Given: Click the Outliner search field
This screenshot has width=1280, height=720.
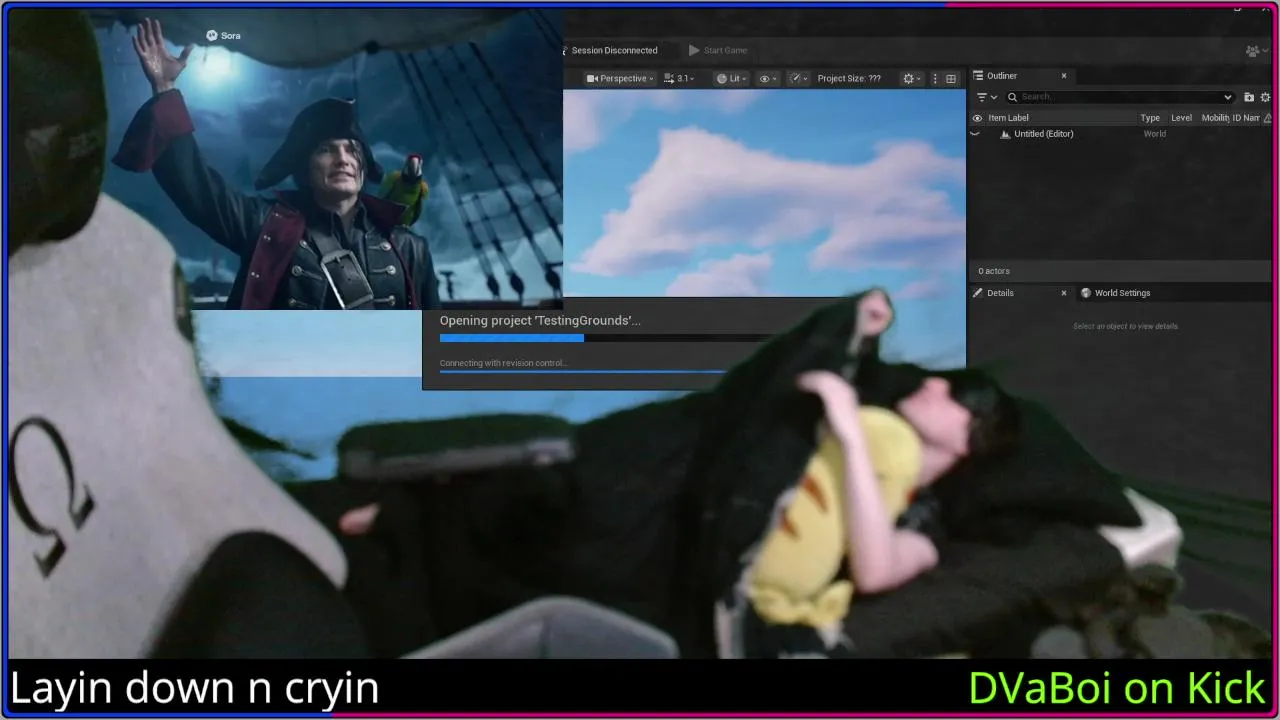Looking at the screenshot, I should coord(1120,97).
